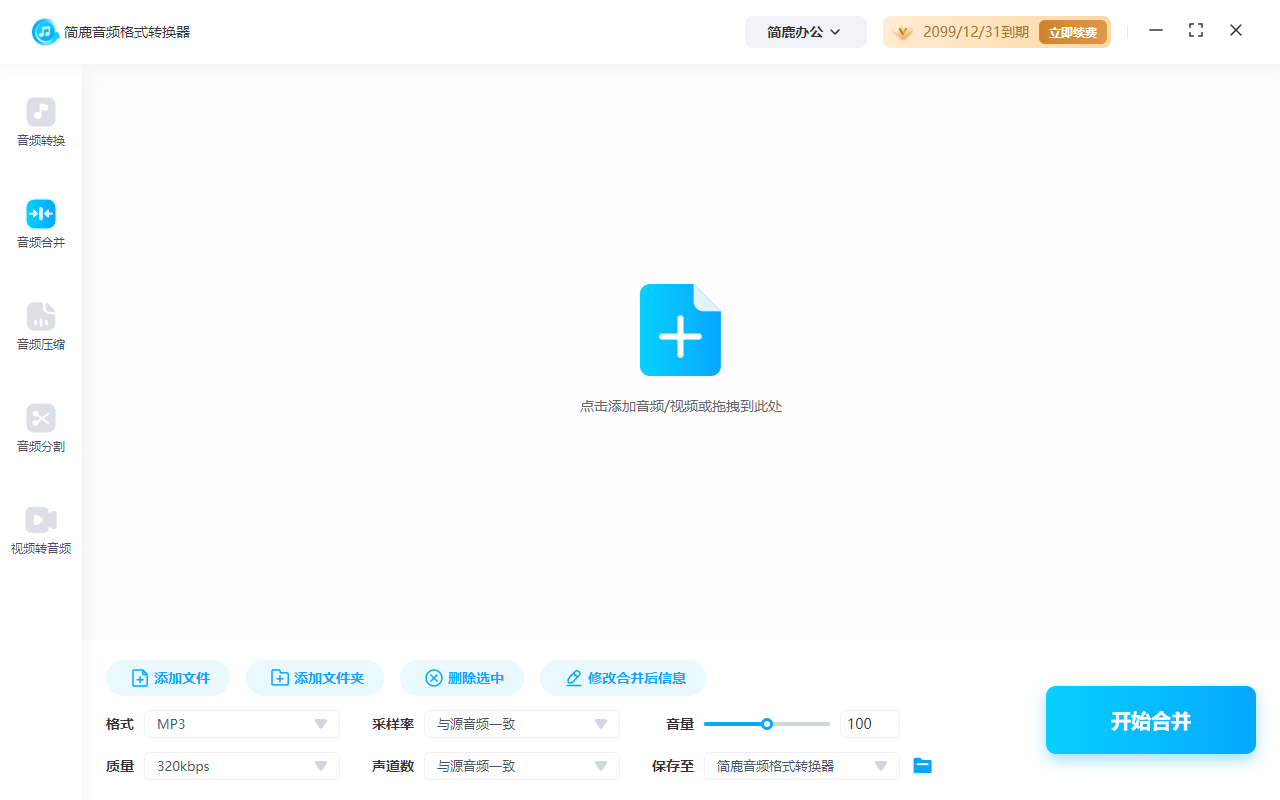Open the 质量 dropdown showing 320kbps
The height and width of the screenshot is (800, 1280).
[241, 765]
